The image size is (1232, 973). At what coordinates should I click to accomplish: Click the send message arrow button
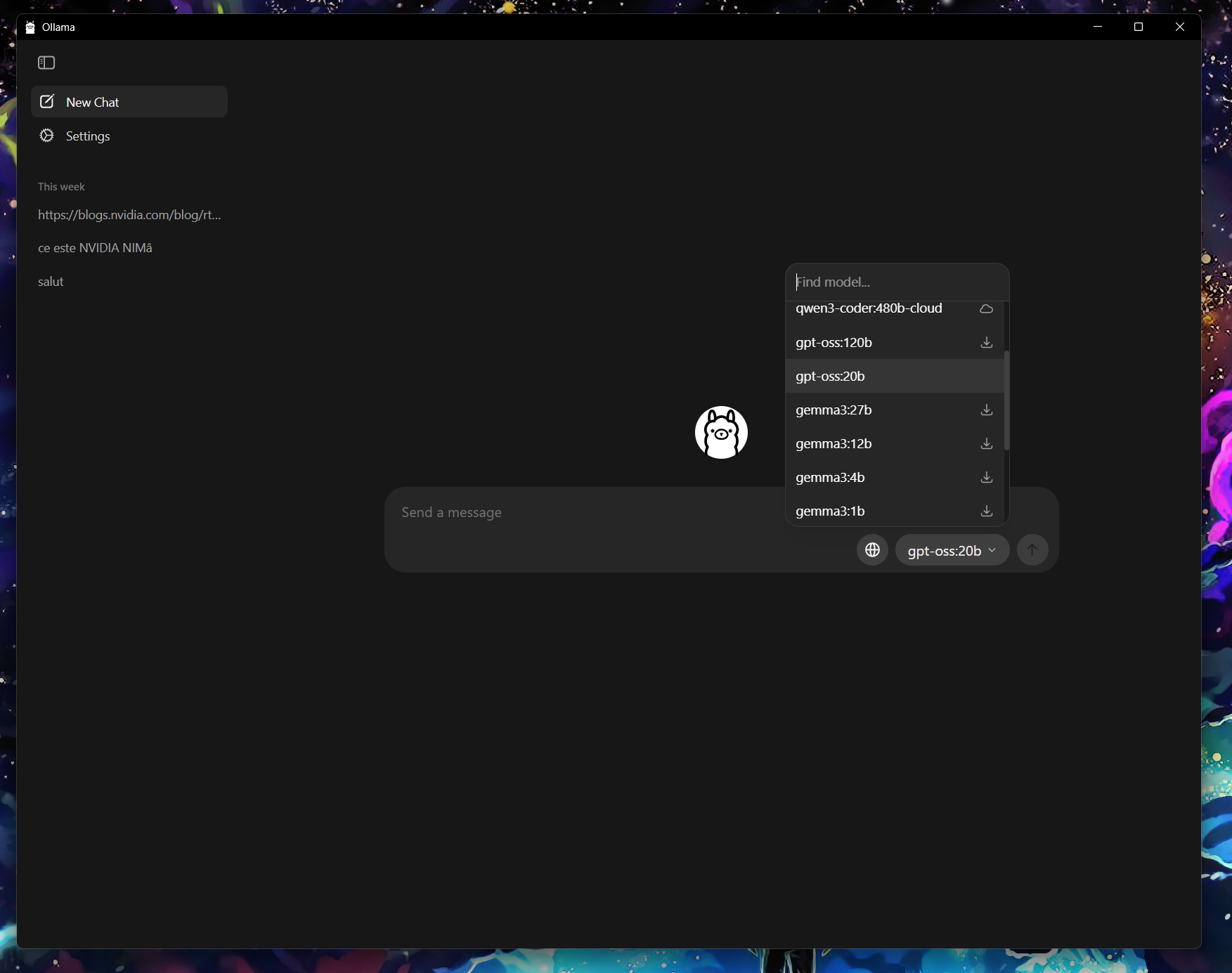1032,550
